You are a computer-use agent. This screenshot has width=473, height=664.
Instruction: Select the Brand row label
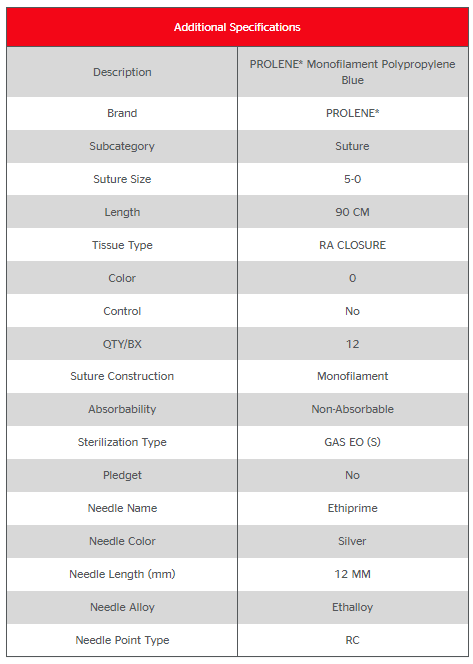coord(122,113)
